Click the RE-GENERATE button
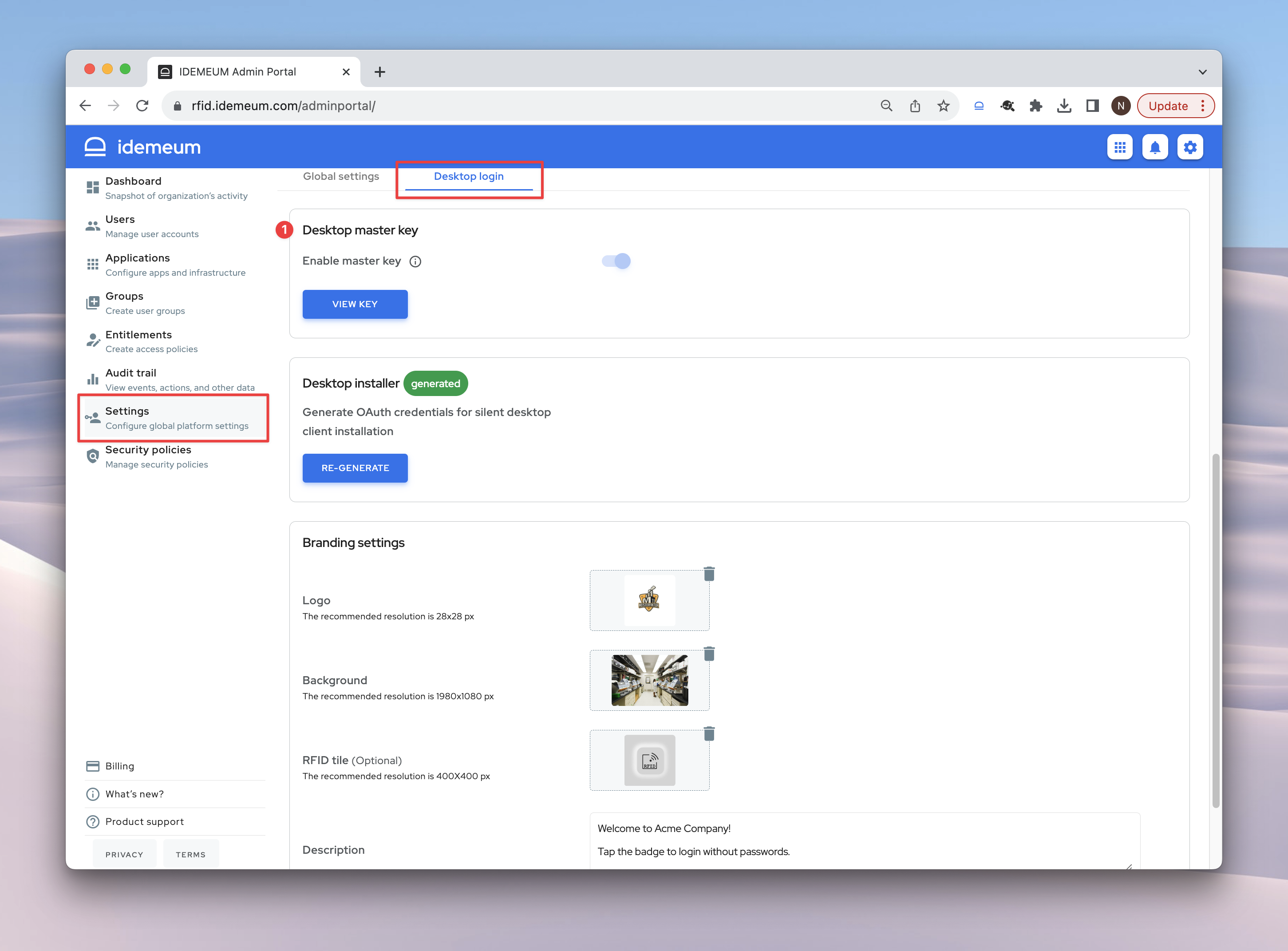 click(355, 468)
